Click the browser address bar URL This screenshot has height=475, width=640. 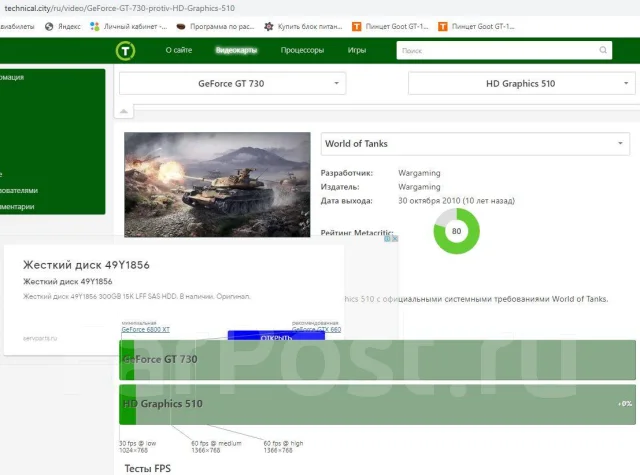(120, 8)
